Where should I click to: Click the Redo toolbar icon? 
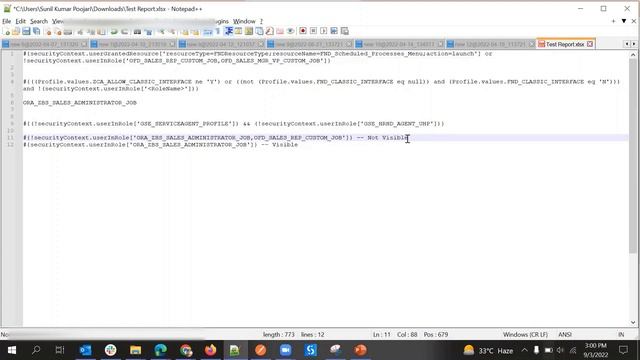[x=124, y=31]
